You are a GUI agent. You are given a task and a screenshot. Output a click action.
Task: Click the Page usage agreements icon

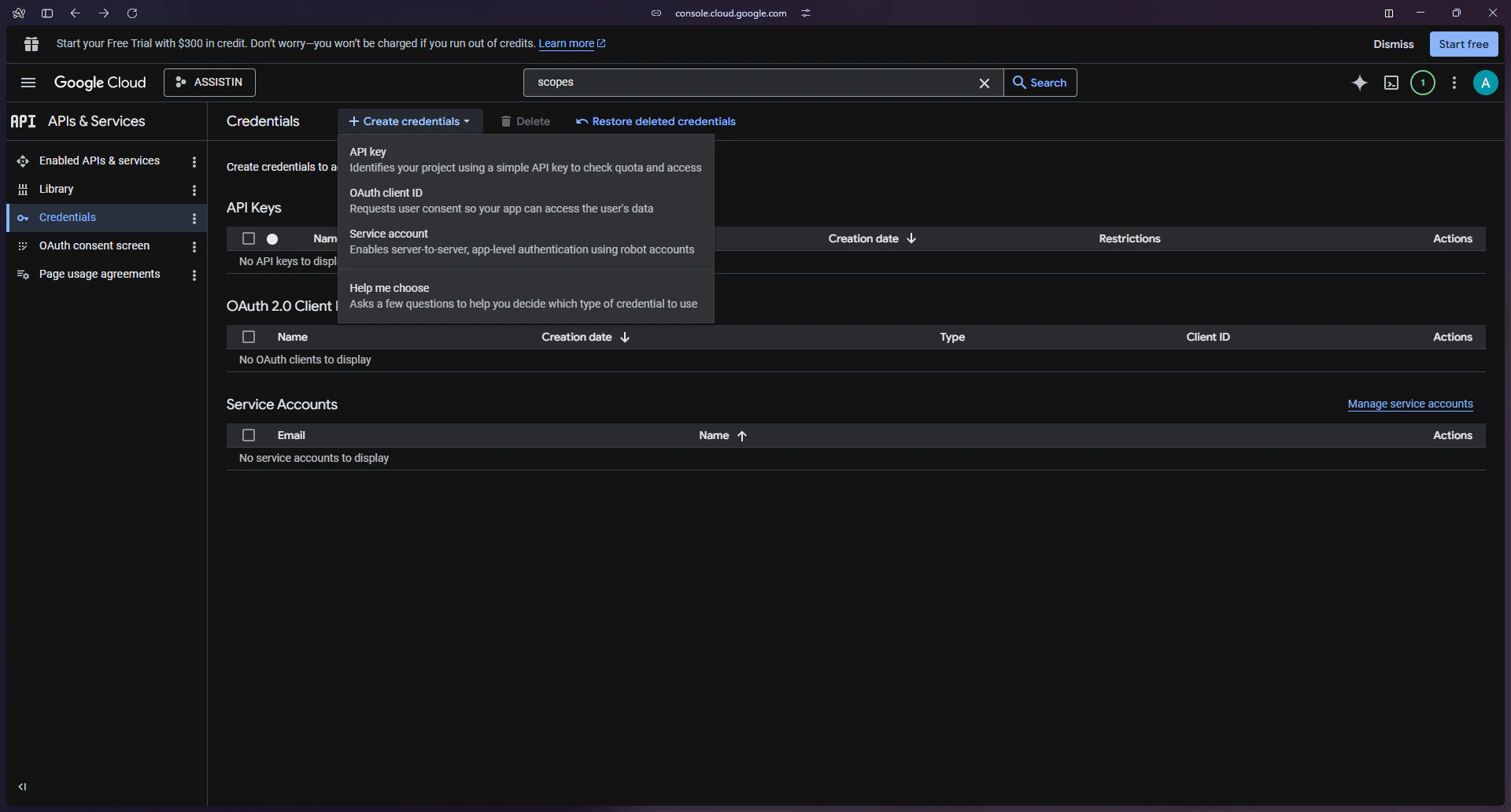pos(23,275)
